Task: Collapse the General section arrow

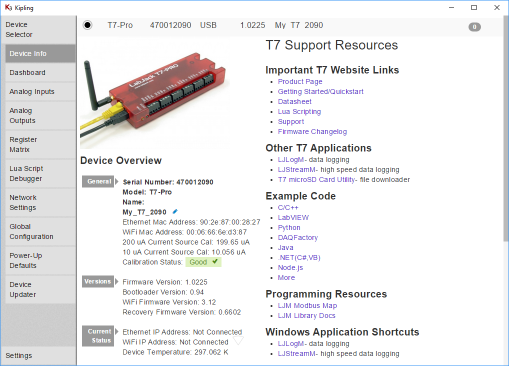Action: click(x=117, y=182)
